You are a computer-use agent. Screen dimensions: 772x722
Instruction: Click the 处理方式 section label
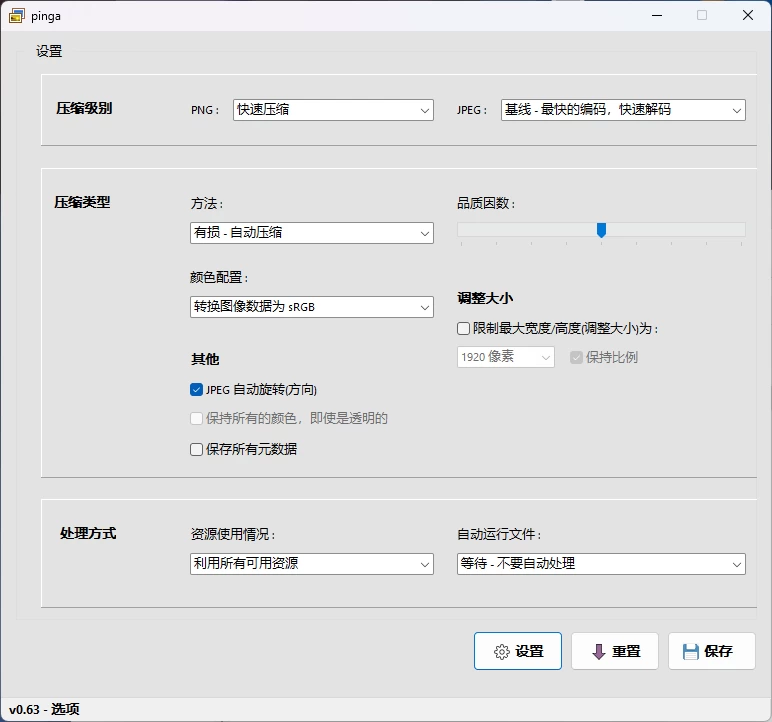[x=88, y=533]
